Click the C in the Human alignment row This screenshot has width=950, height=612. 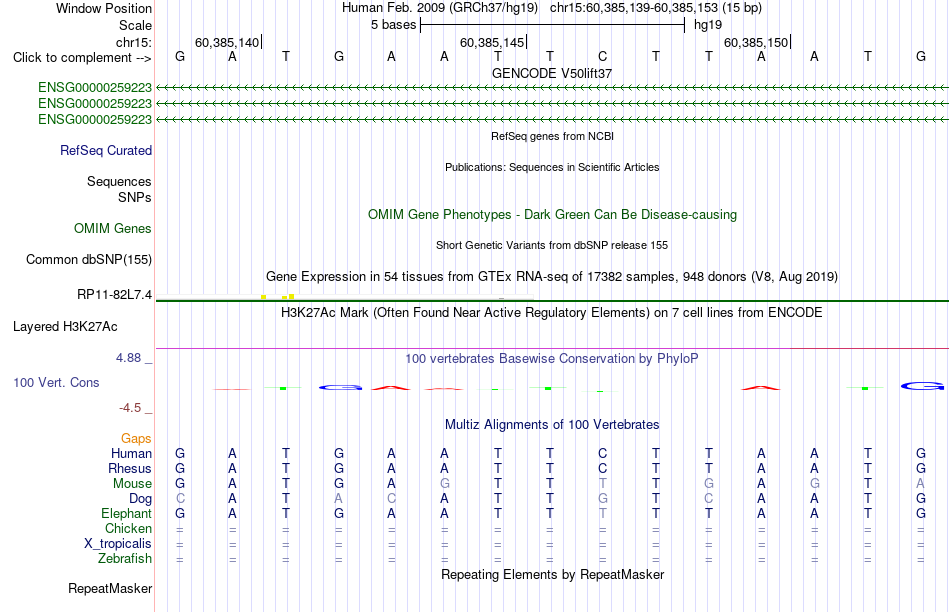click(x=602, y=453)
